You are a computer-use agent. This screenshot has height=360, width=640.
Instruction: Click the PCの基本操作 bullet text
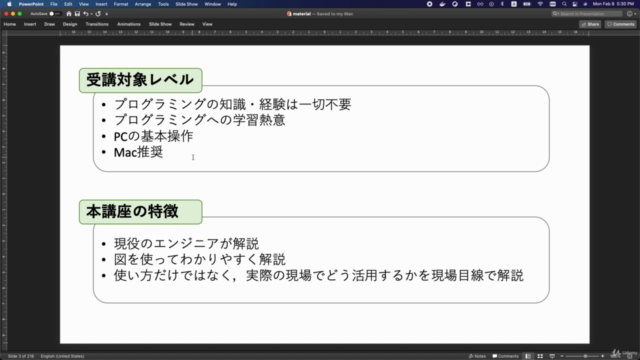[x=153, y=136]
